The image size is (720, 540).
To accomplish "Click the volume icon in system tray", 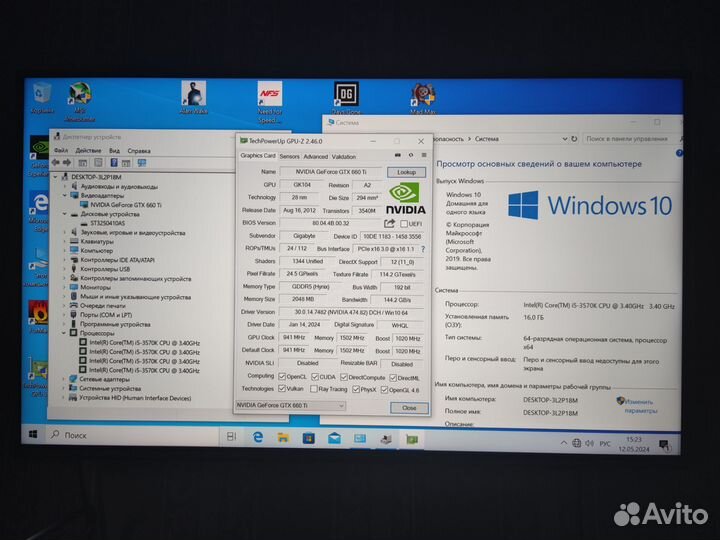I will tap(590, 443).
